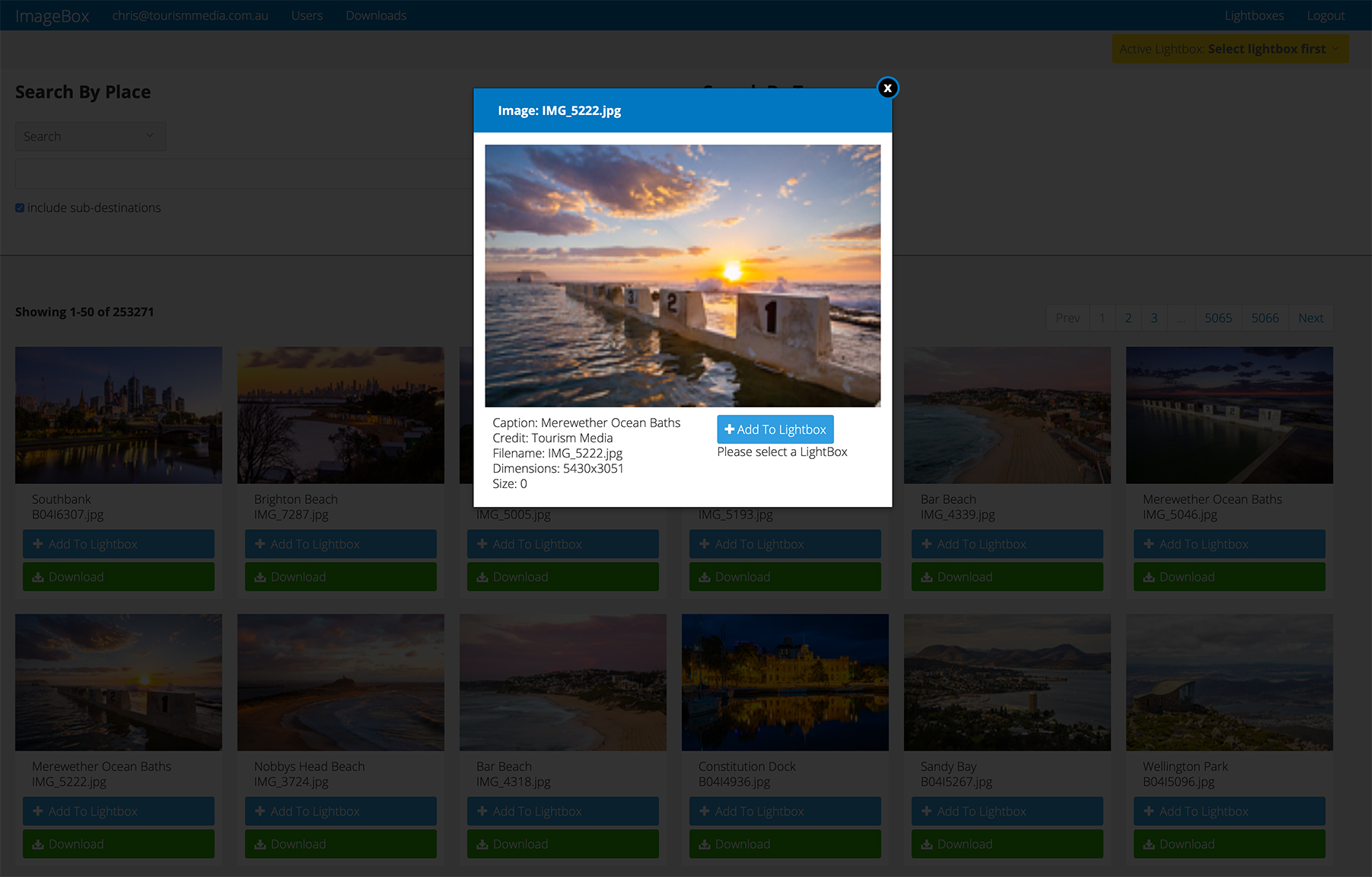This screenshot has width=1372, height=877.
Task: Download Bar Beach IMG_4339.jpg
Action: 1008,577
